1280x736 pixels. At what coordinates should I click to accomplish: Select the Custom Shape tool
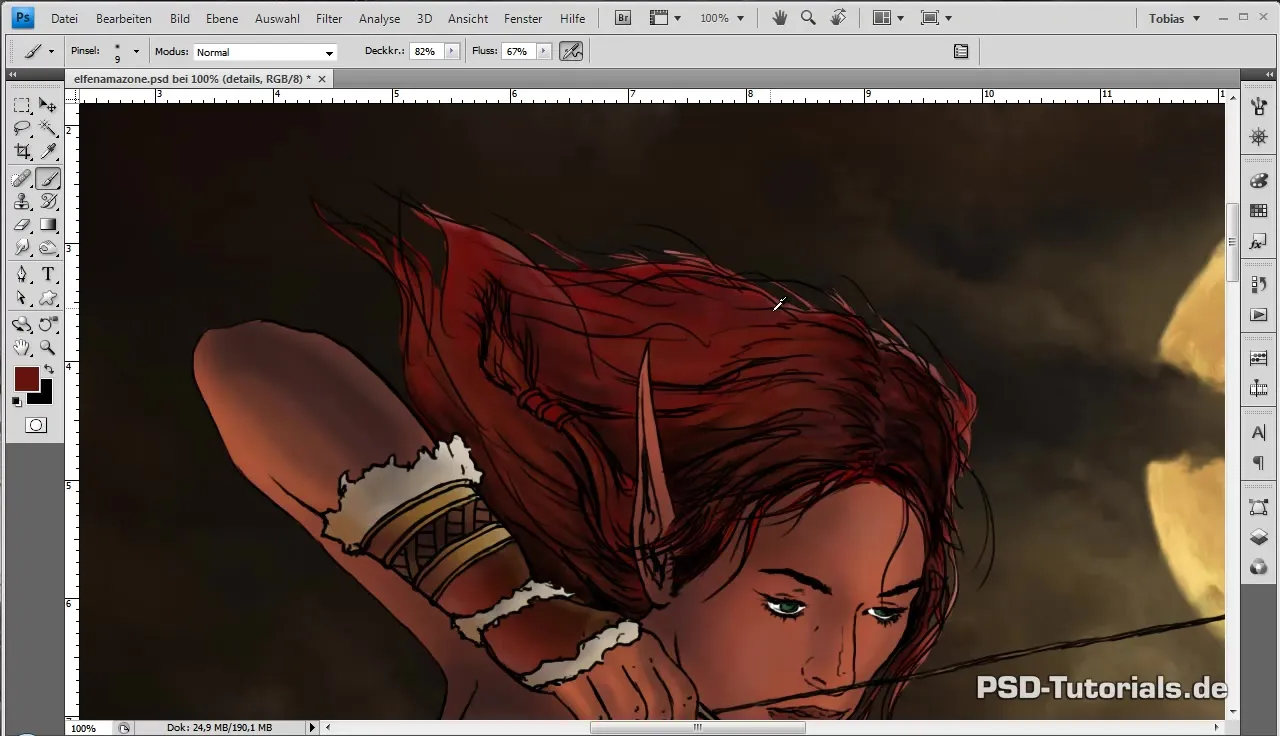tap(48, 298)
